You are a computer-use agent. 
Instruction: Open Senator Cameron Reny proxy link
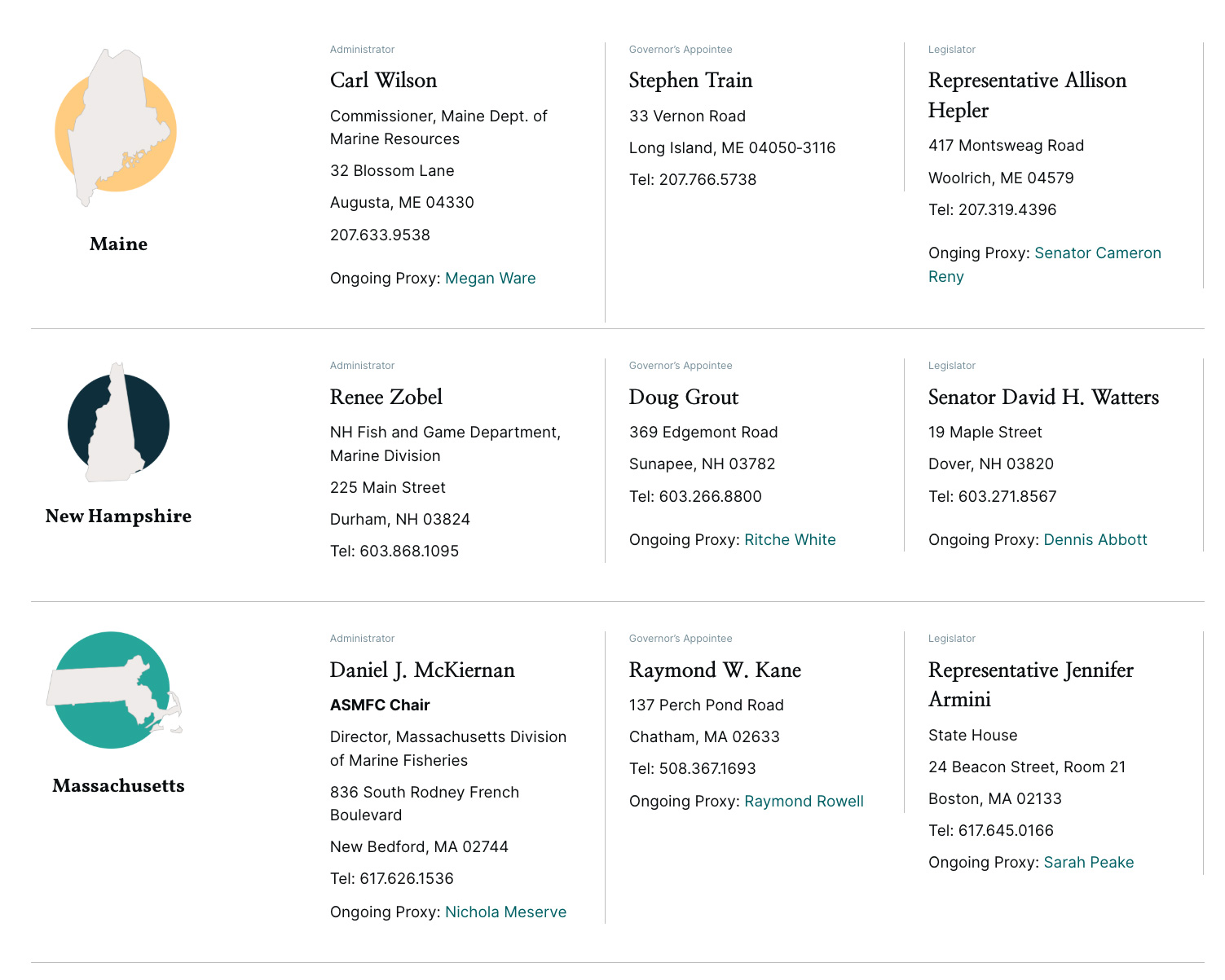1097,253
